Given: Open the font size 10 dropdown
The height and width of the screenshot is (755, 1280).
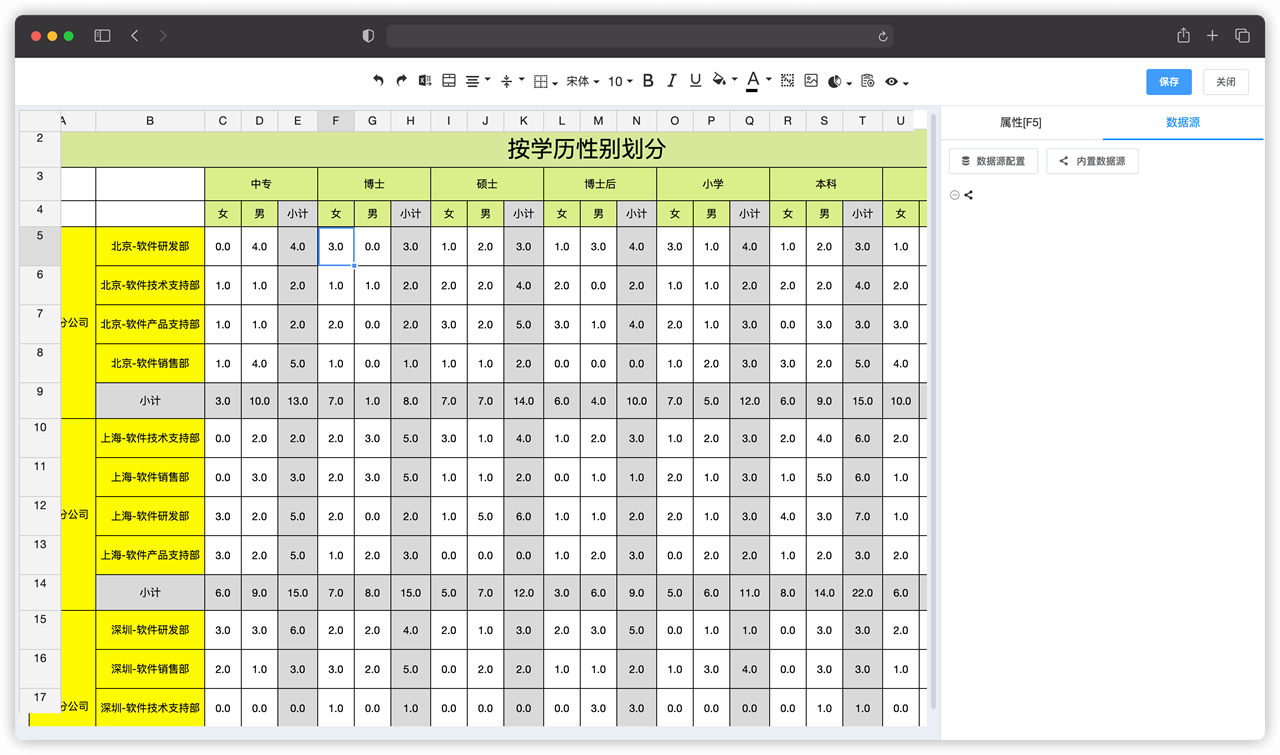Looking at the screenshot, I should click(x=620, y=82).
